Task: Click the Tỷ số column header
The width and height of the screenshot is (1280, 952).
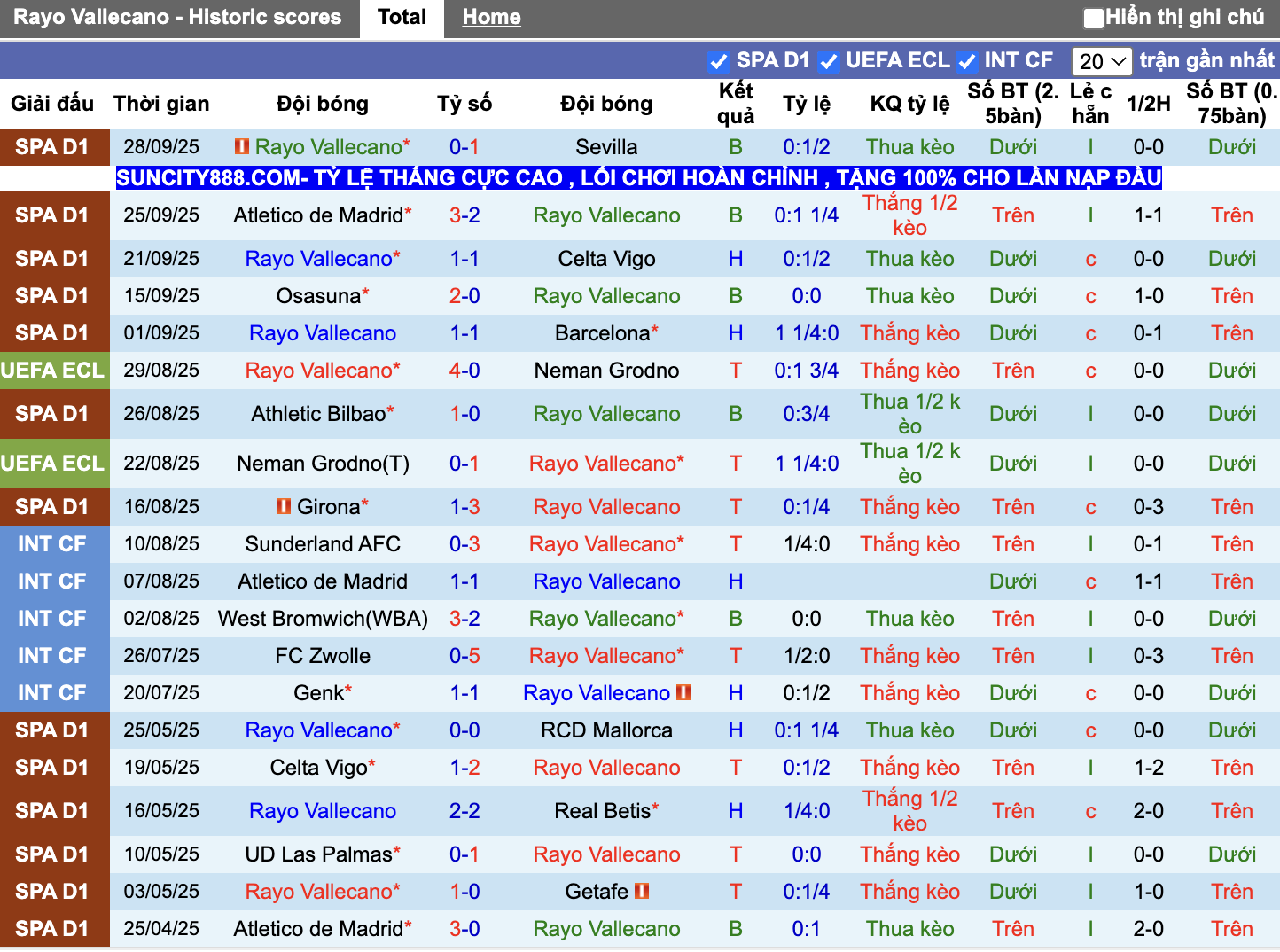Action: point(464,104)
